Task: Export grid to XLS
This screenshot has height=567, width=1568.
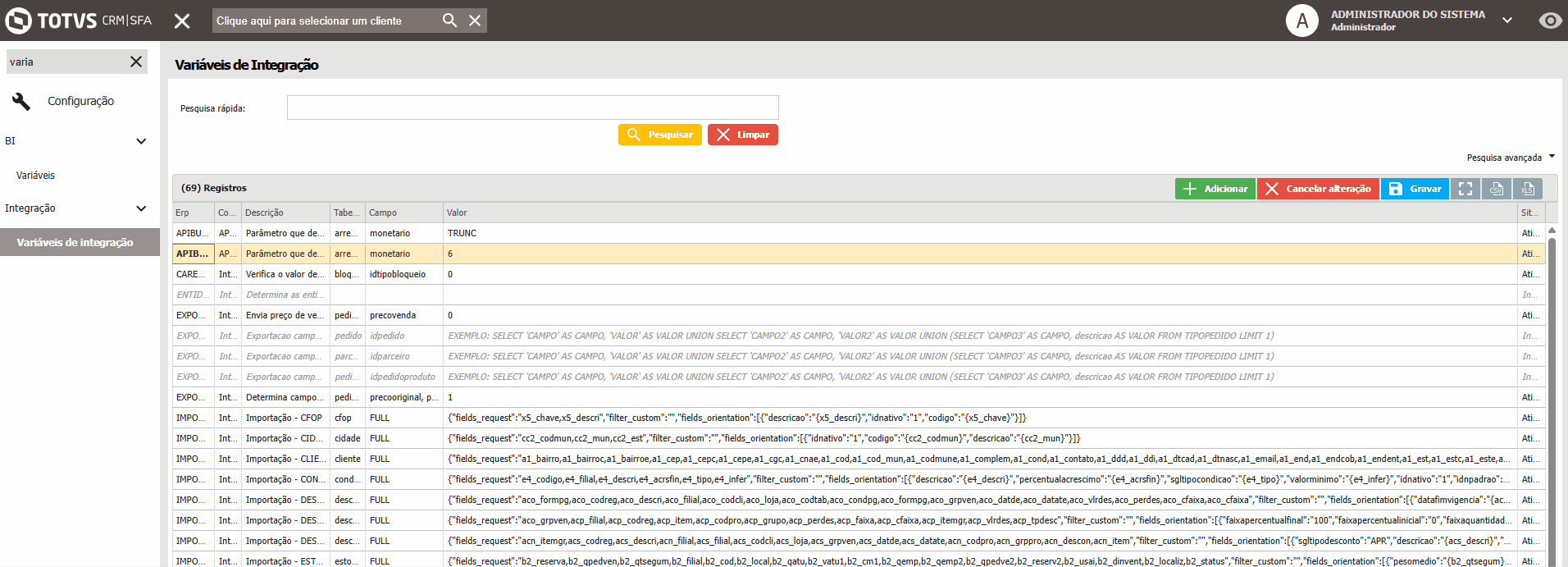Action: click(x=1528, y=189)
